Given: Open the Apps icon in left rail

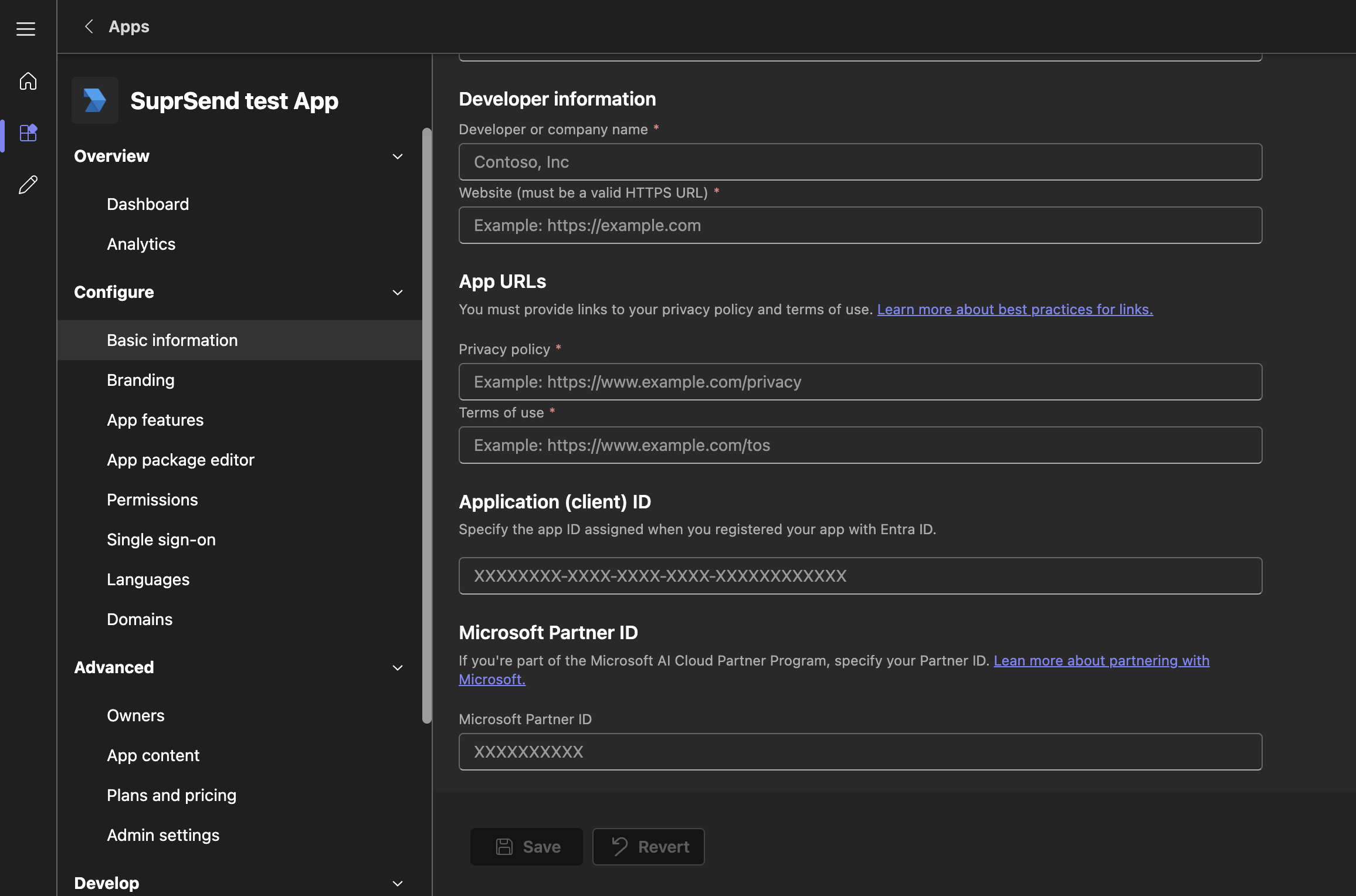Looking at the screenshot, I should [x=28, y=133].
